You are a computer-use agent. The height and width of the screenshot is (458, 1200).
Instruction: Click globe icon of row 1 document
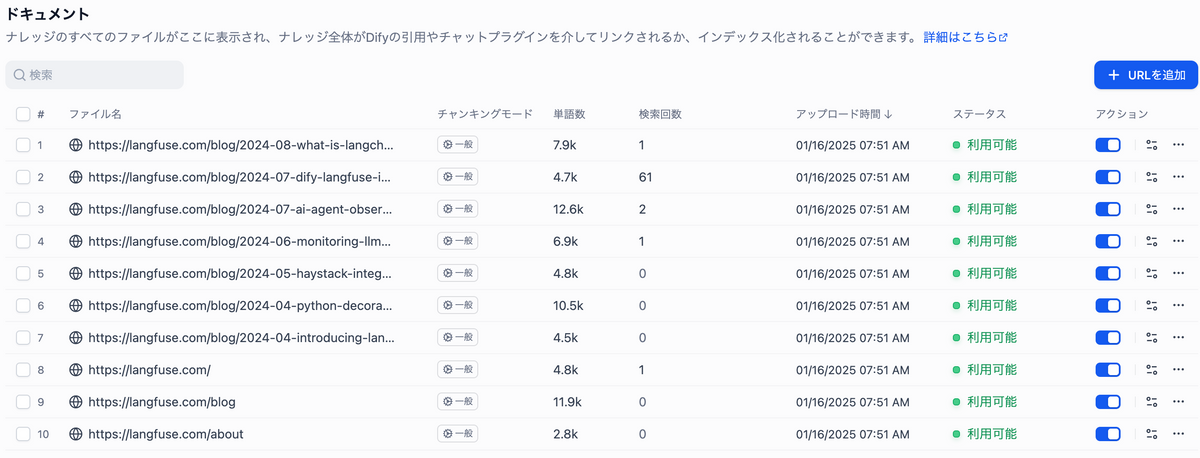[x=75, y=145]
